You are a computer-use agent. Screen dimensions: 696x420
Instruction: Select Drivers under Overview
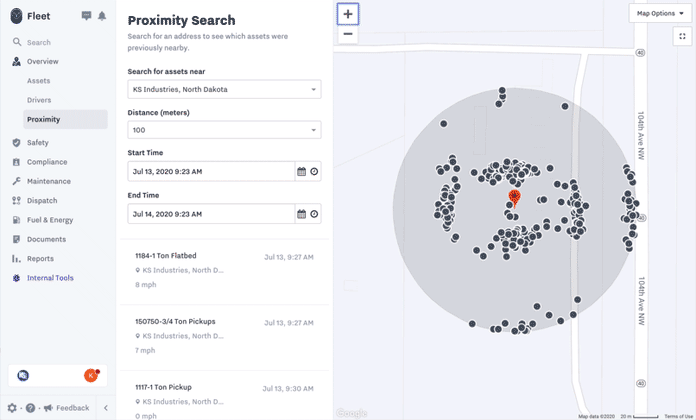click(39, 100)
